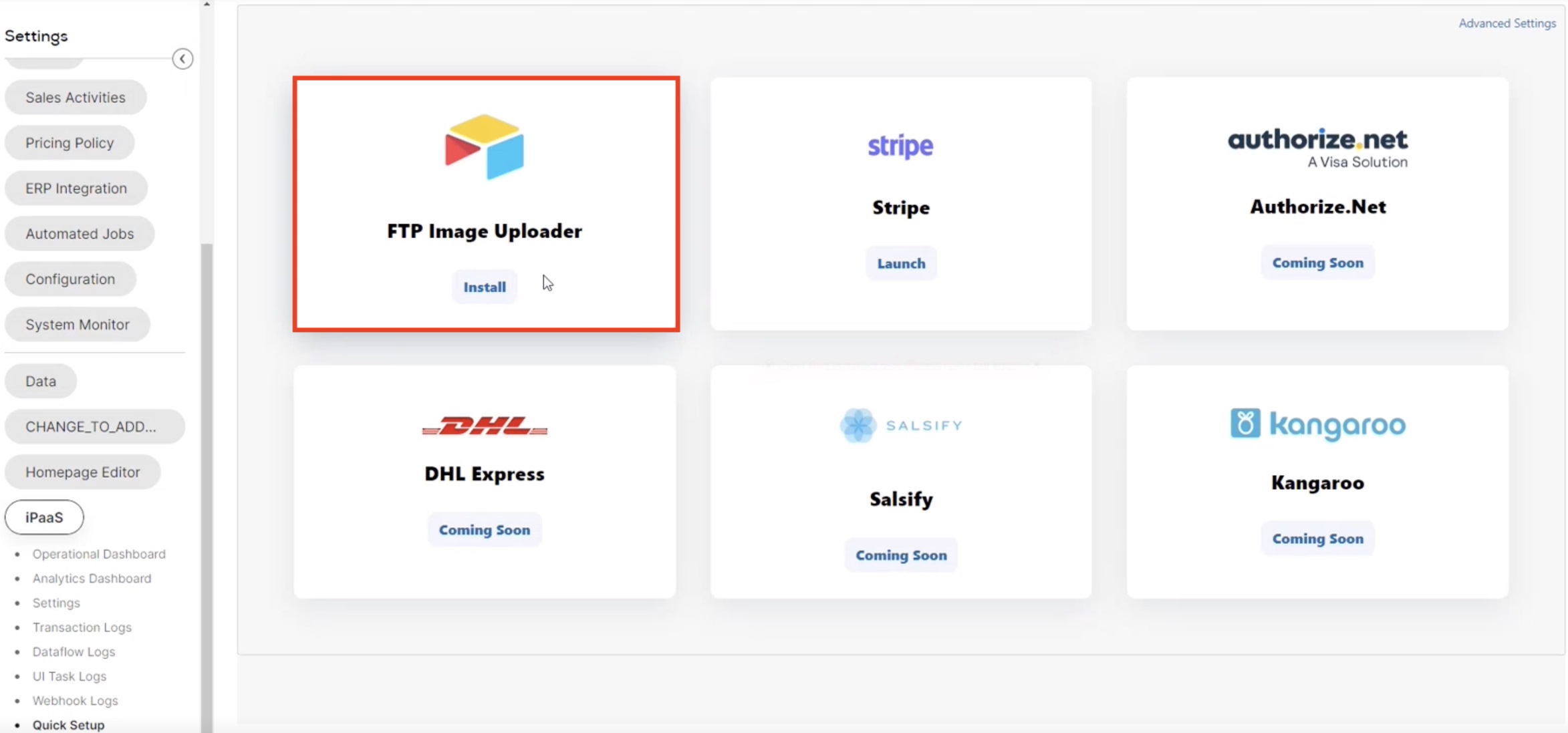Open Configuration settings

pyautogui.click(x=70, y=279)
